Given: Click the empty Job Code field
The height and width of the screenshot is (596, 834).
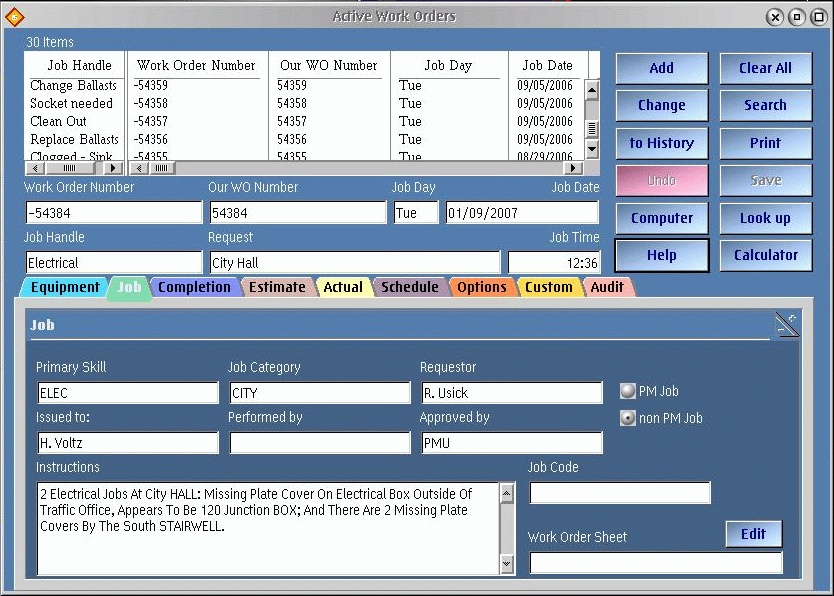Looking at the screenshot, I should (620, 493).
